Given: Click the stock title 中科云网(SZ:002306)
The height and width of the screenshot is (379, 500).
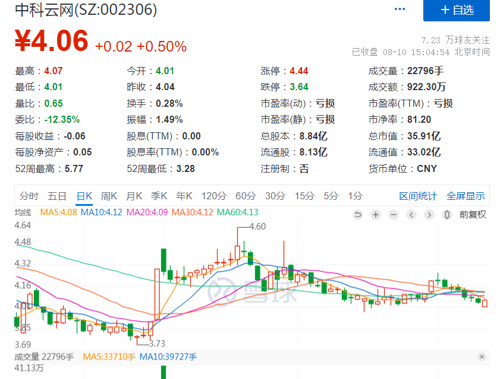Looking at the screenshot, I should point(86,10).
